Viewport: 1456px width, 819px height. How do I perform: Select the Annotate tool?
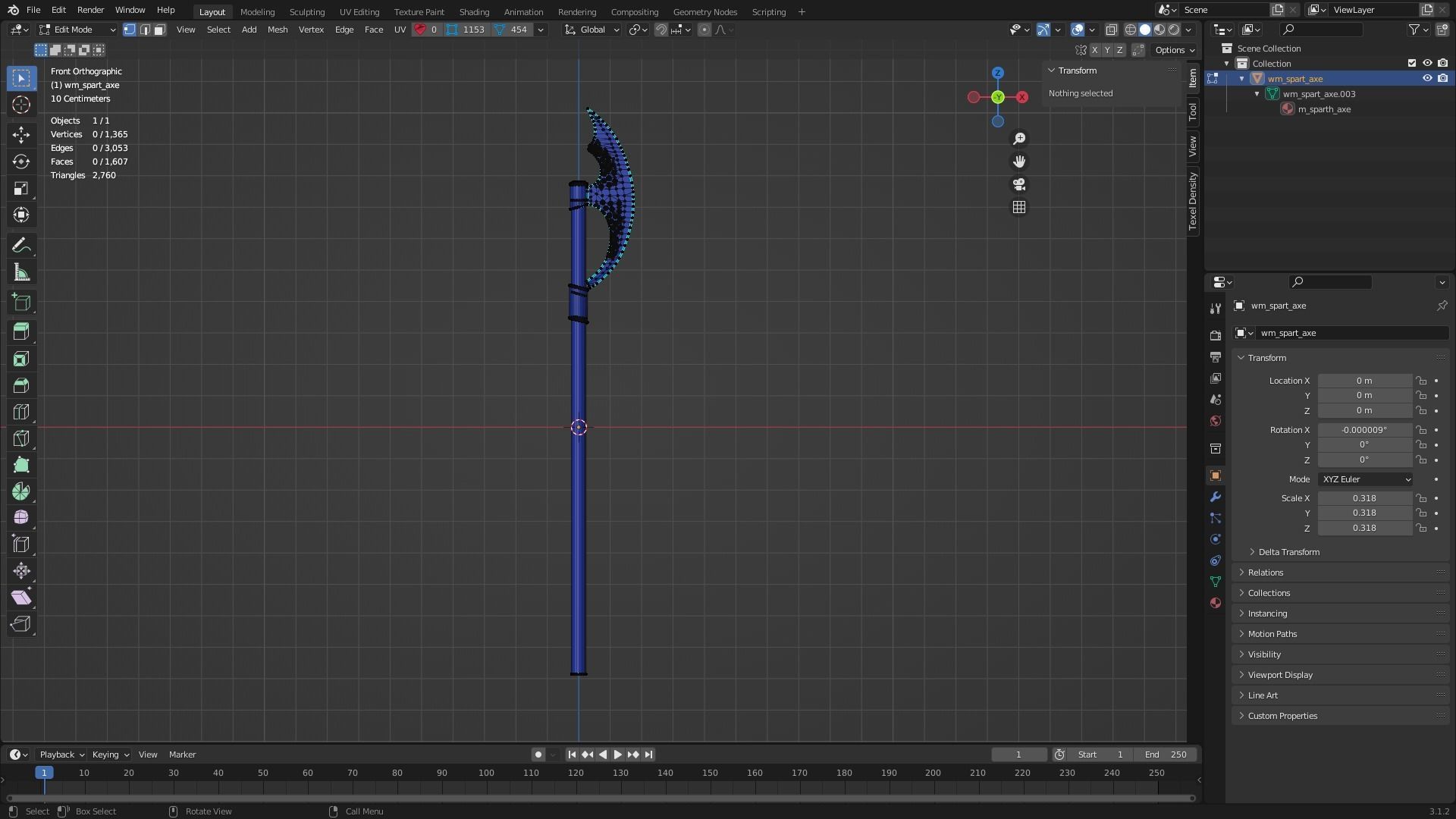(21, 246)
